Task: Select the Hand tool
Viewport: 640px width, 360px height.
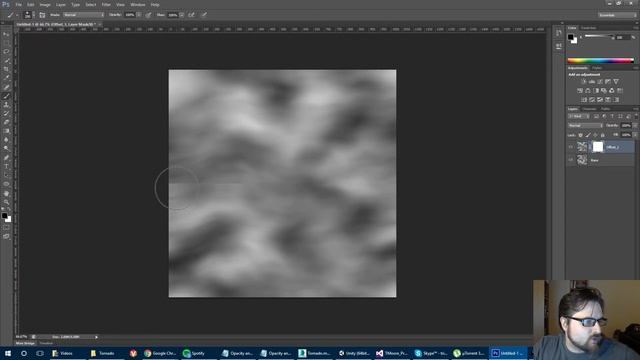Action: tap(7, 193)
